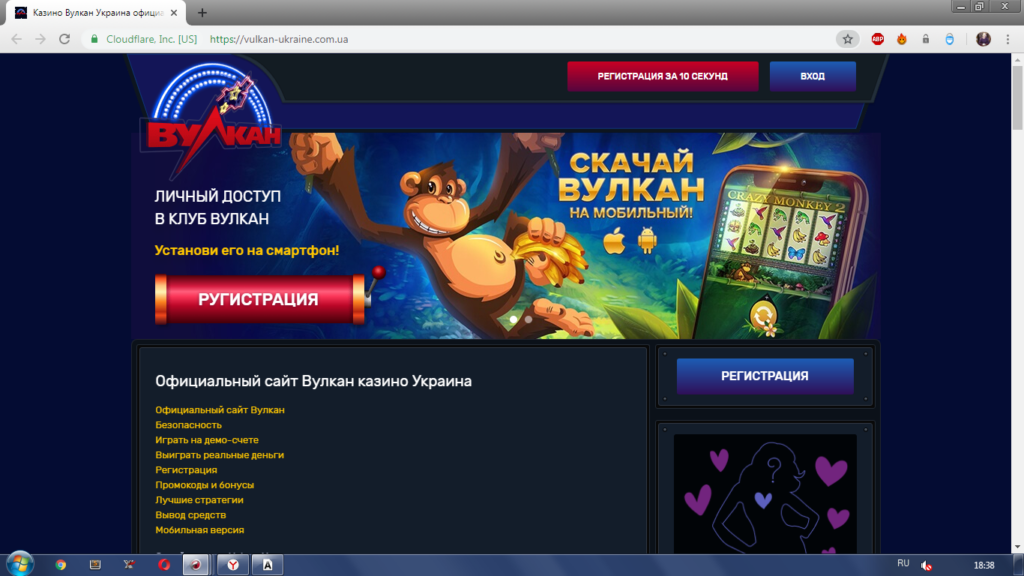Reload the page with refresh icon
1024x576 pixels.
point(64,39)
